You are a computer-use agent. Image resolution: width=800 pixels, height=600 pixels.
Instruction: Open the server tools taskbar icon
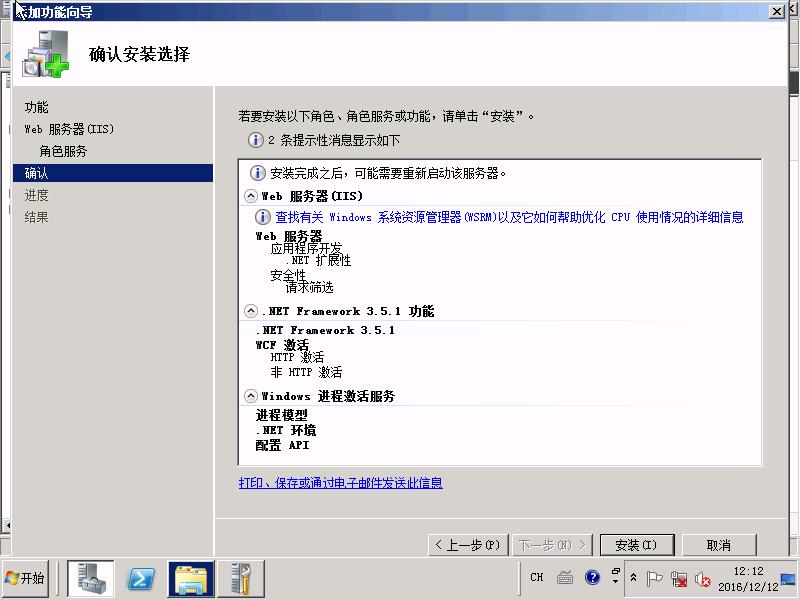tap(240, 578)
